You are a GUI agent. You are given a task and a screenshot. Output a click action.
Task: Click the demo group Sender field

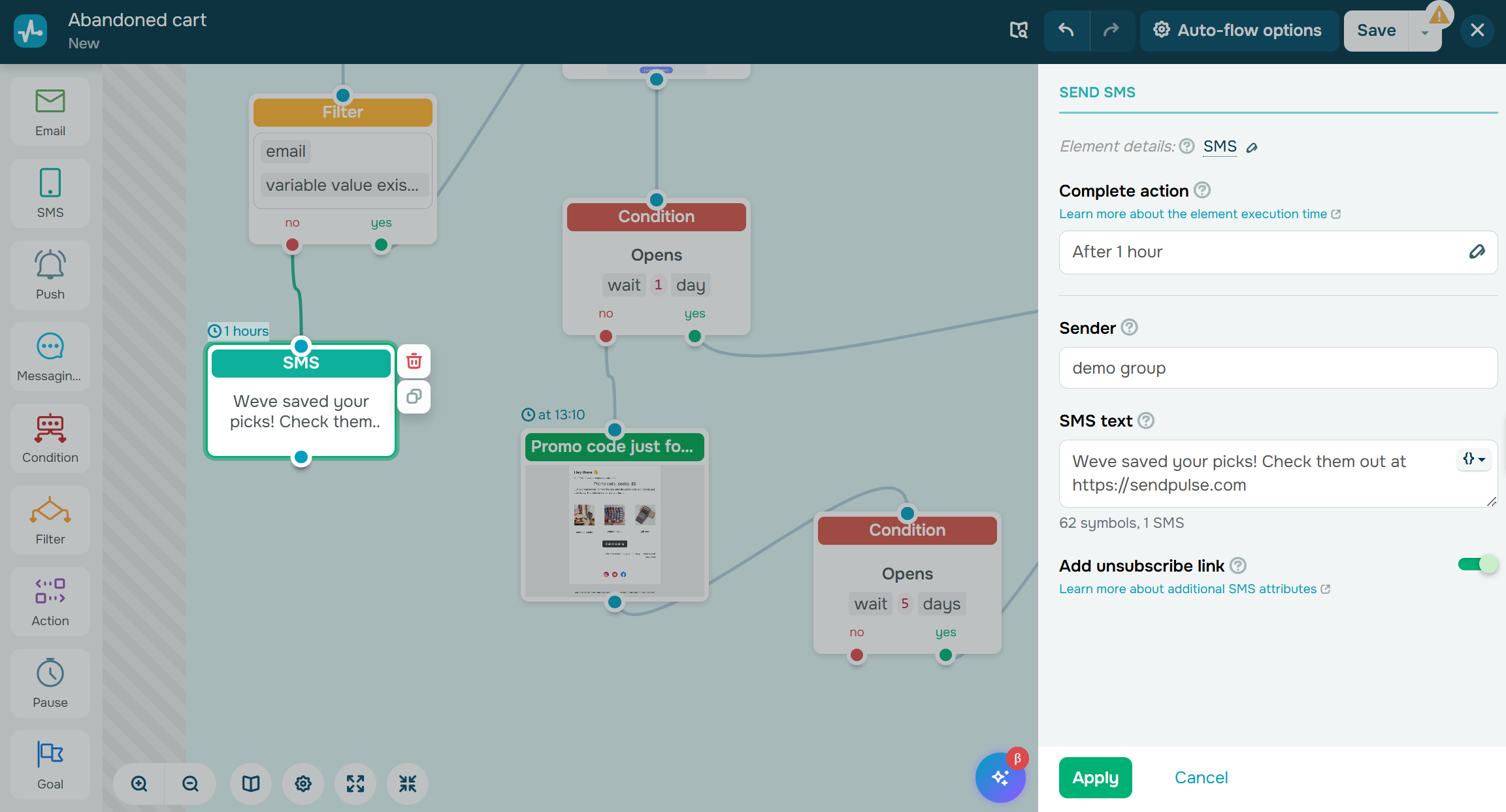(1277, 368)
